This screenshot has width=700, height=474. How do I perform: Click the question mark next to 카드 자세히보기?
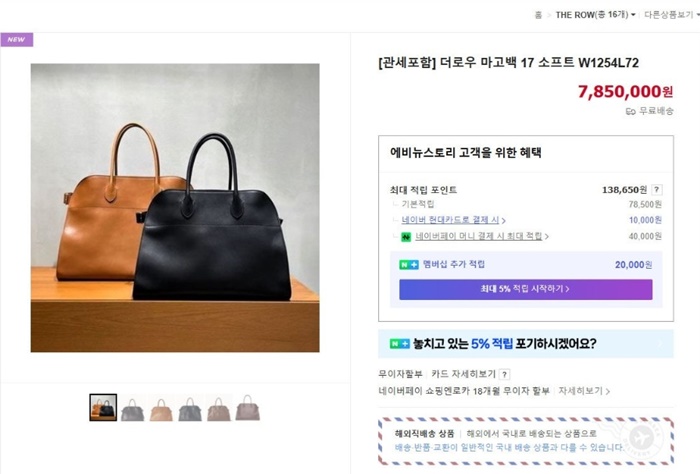click(x=504, y=374)
